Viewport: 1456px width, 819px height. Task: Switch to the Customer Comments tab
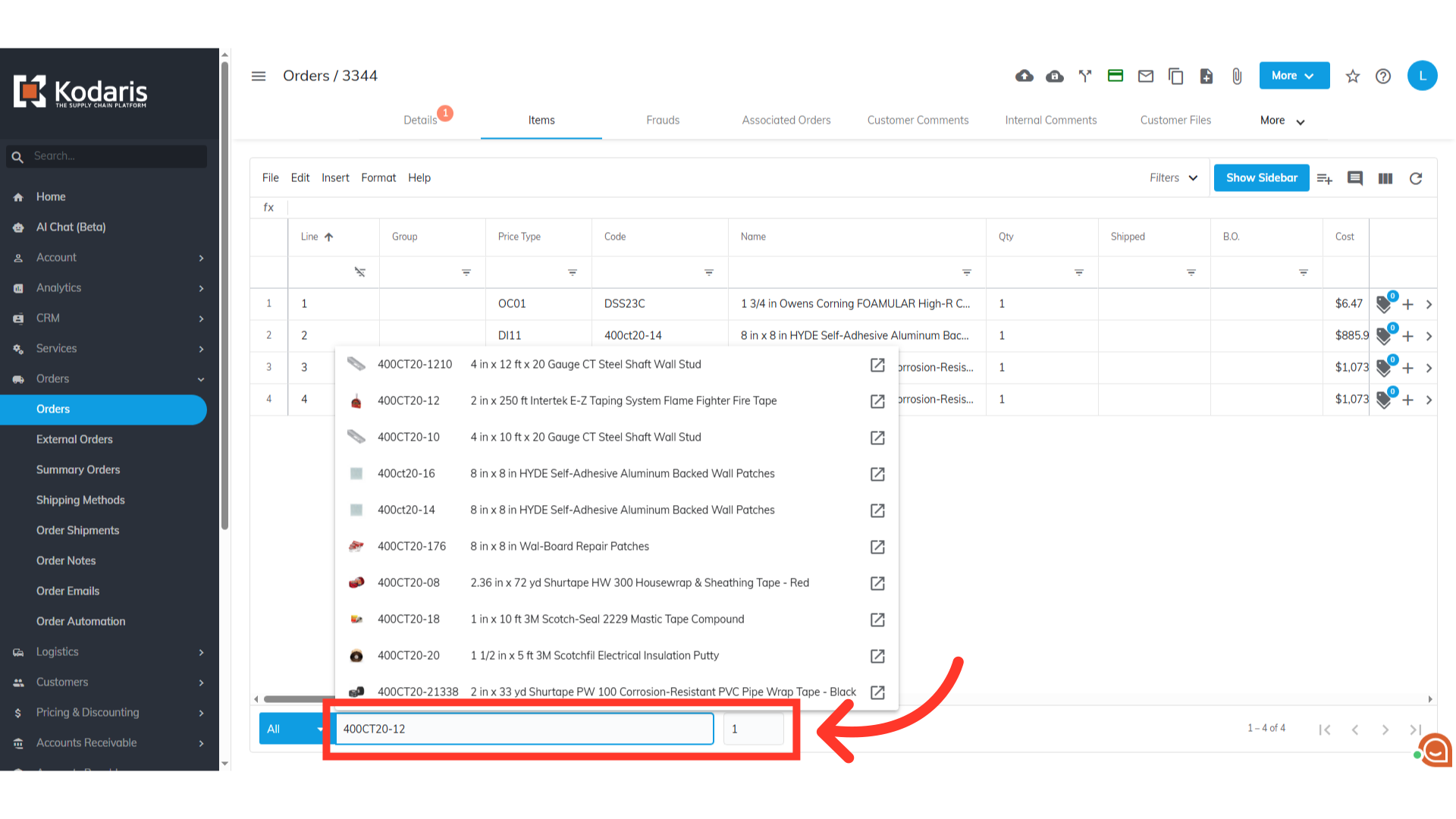918,121
